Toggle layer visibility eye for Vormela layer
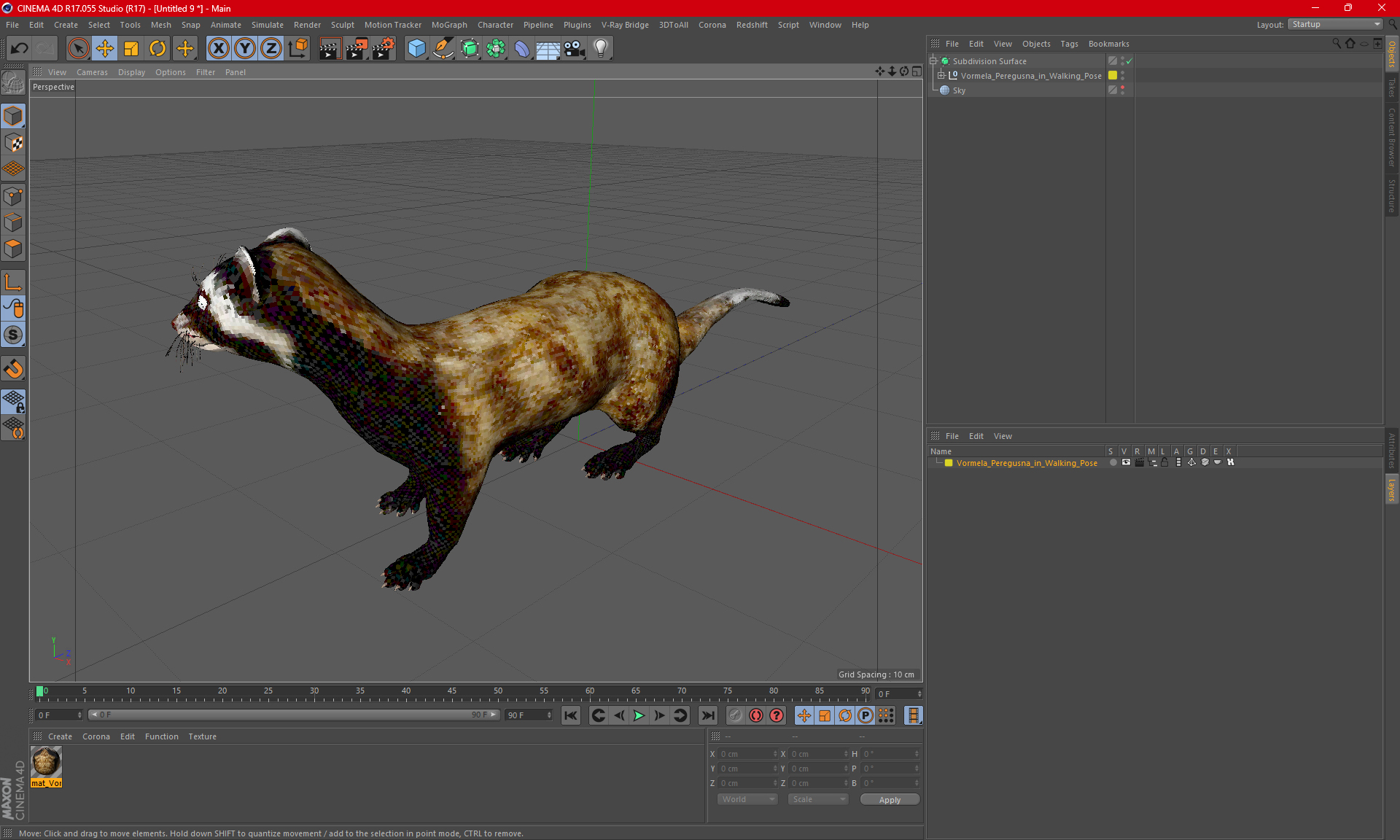The height and width of the screenshot is (840, 1400). [x=1127, y=462]
